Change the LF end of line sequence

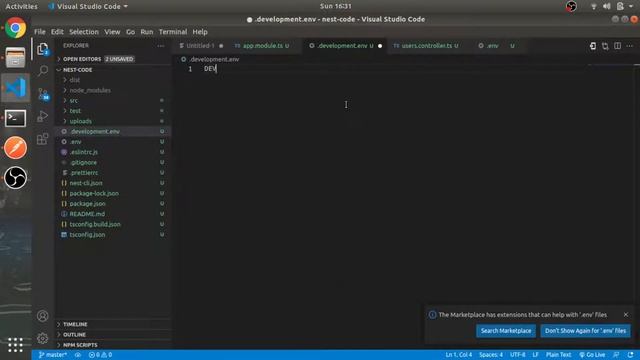click(535, 355)
